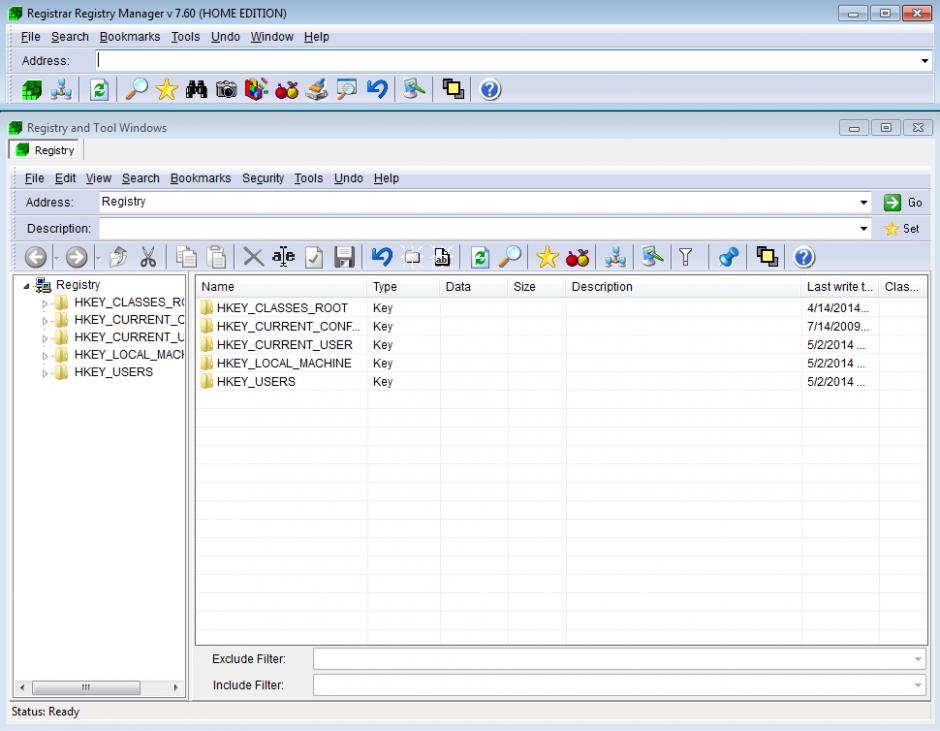Click the binoculars search icon
The image size is (940, 731).
tap(196, 90)
